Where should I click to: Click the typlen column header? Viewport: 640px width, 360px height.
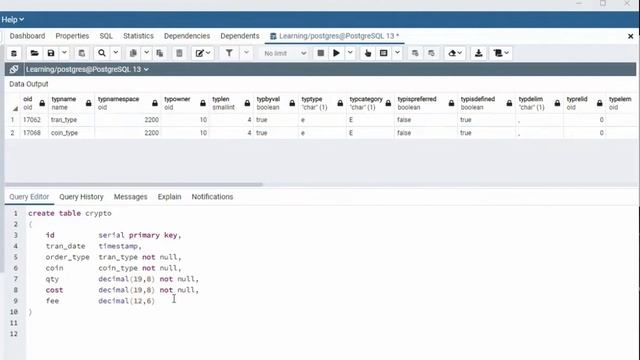tap(231, 103)
